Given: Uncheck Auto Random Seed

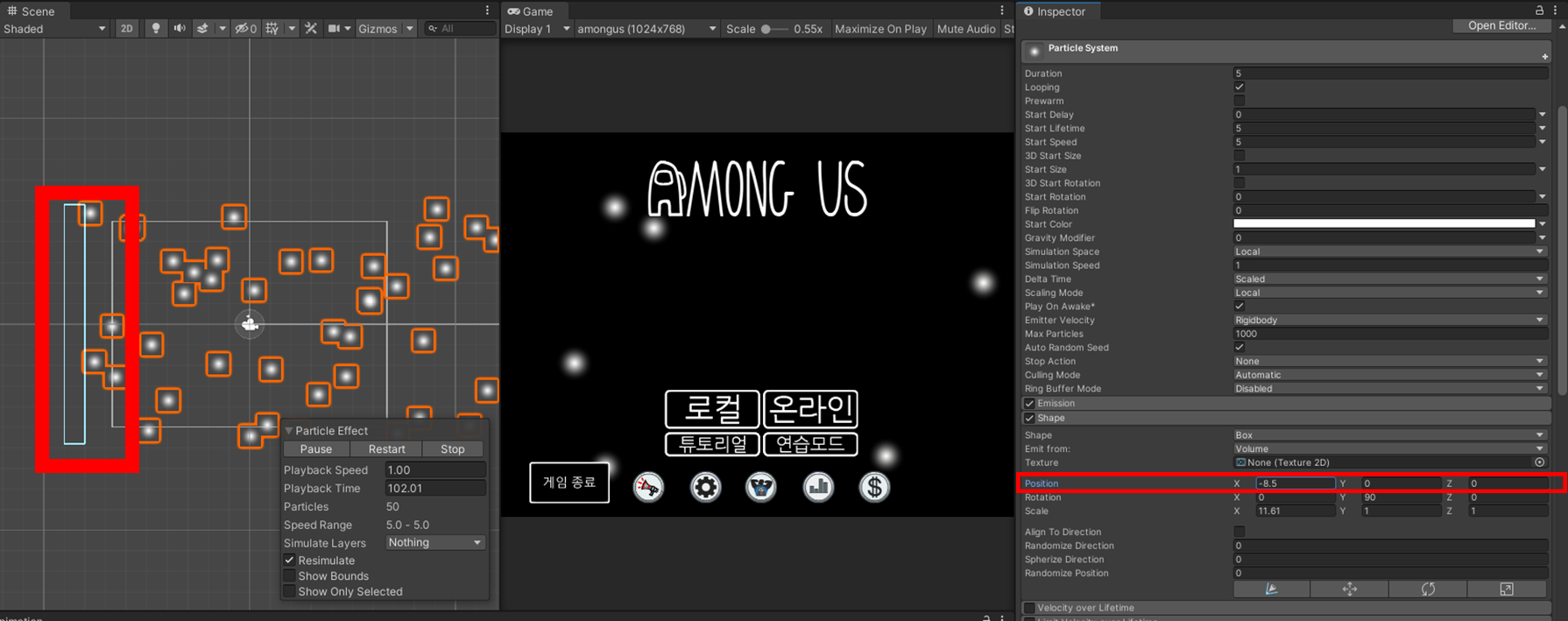Looking at the screenshot, I should tap(1240, 348).
